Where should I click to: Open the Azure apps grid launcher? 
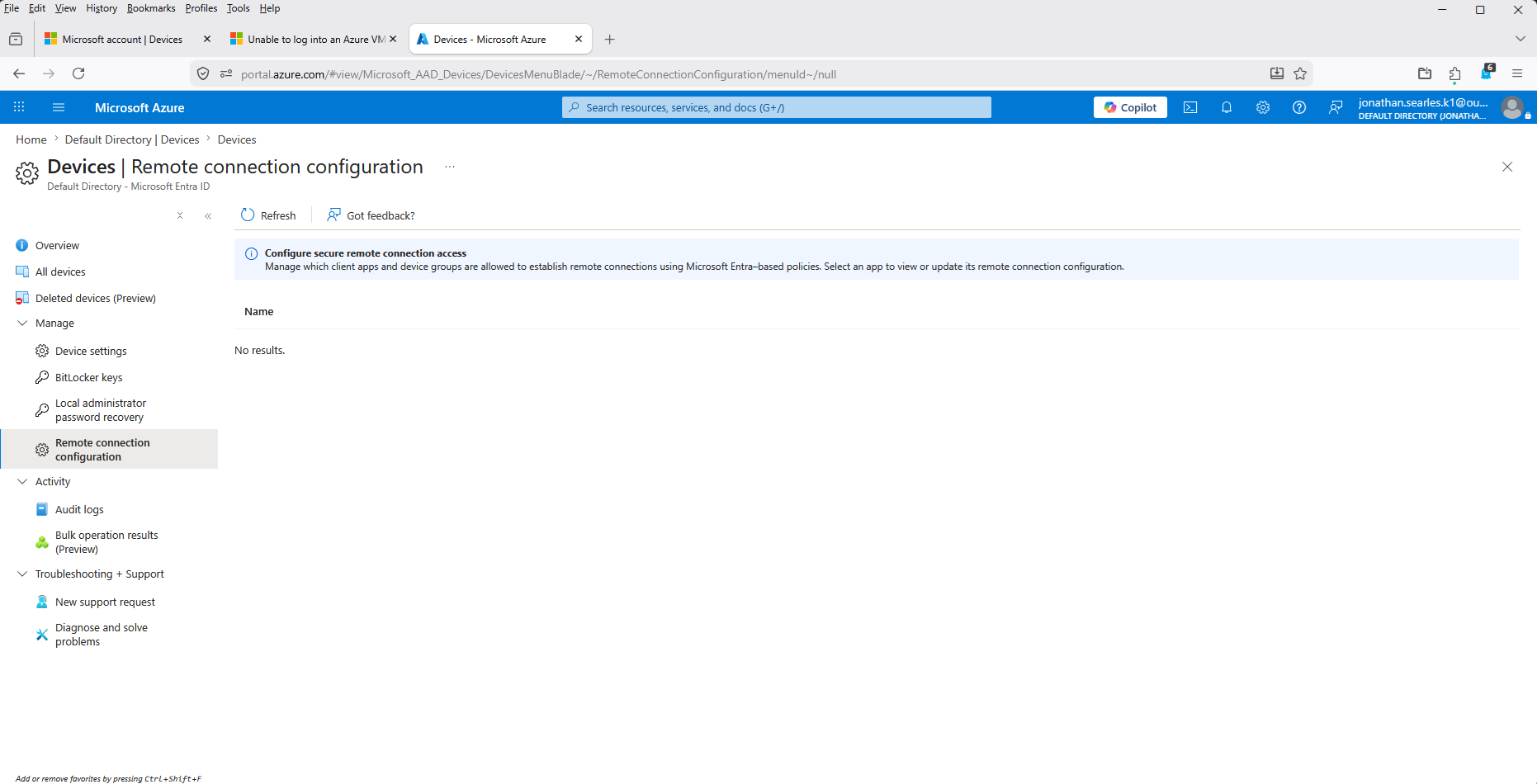point(19,107)
